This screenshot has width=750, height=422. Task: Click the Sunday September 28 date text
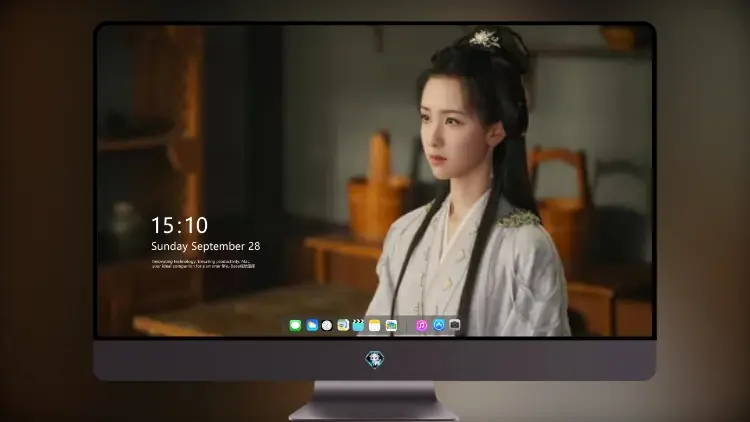[x=206, y=246]
